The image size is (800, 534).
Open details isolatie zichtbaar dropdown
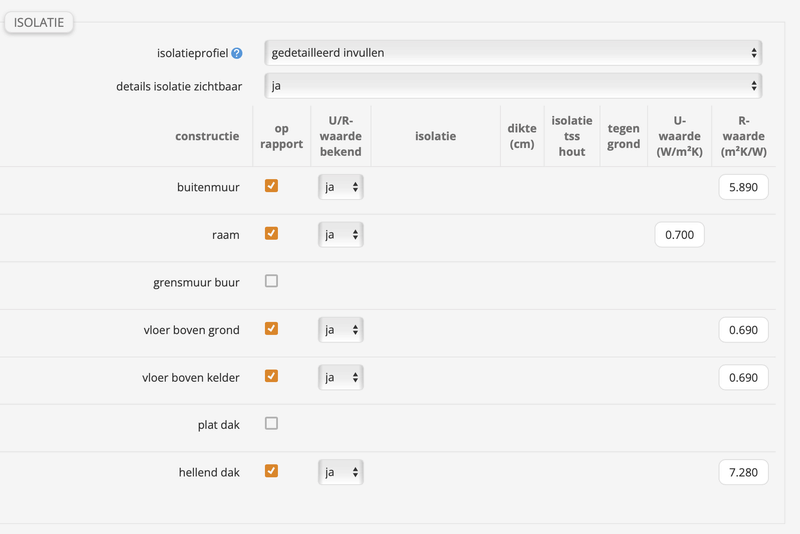click(x=513, y=86)
